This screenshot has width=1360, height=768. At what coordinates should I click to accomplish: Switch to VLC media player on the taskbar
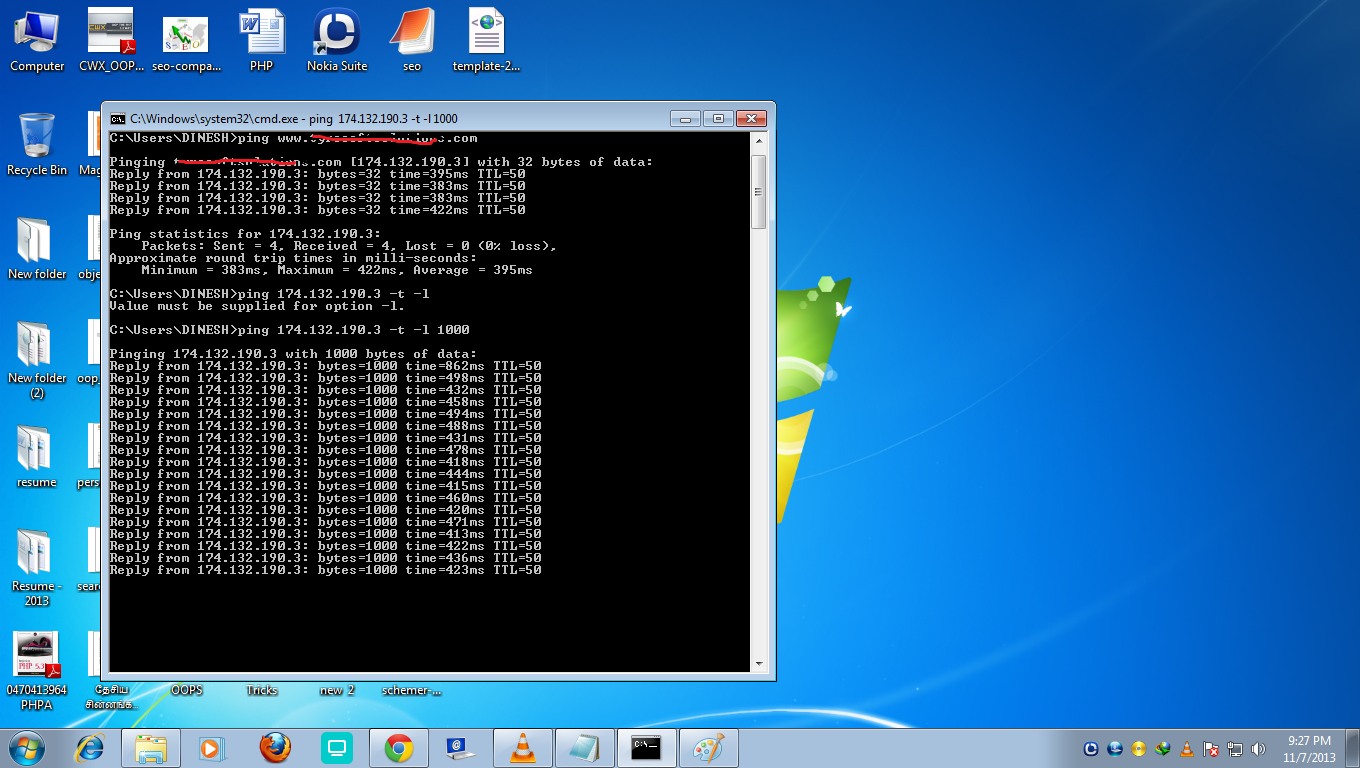pos(523,747)
